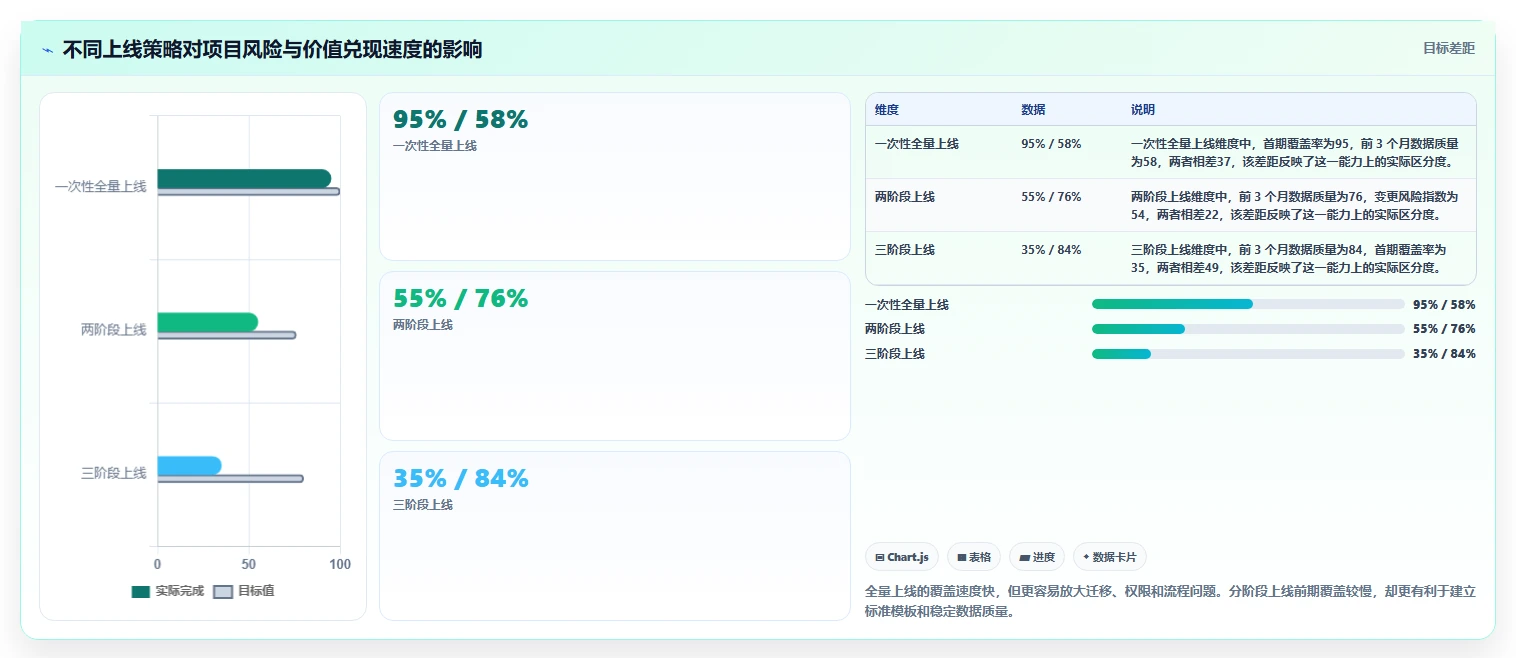Click the 一次性全量上线 chart axis label
Viewport: 1516px width, 658px height.
[100, 186]
